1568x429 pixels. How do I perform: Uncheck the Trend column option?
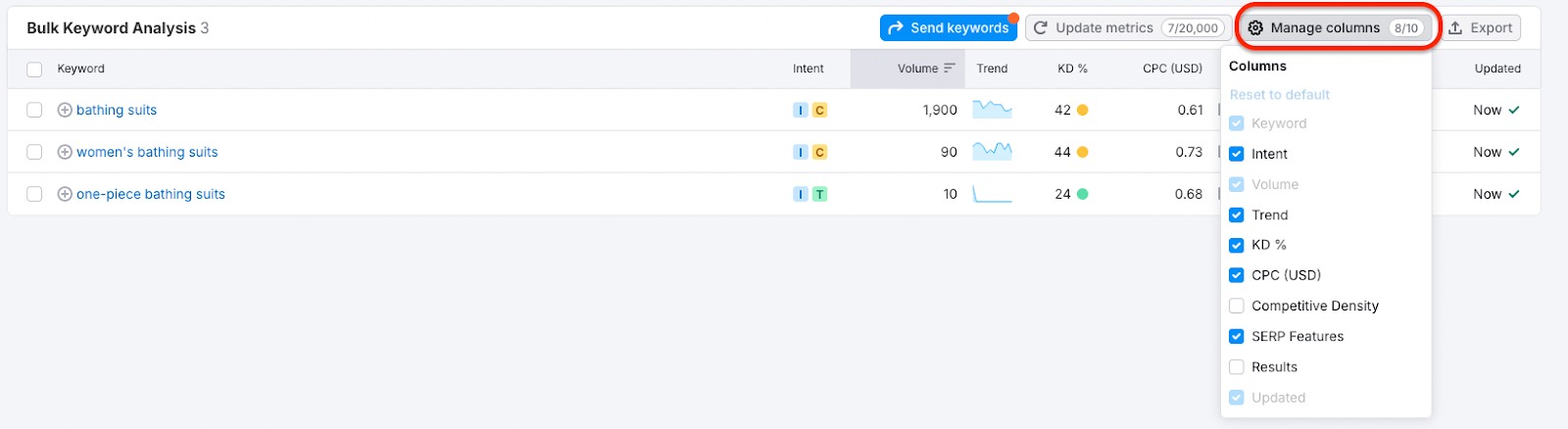point(1237,214)
